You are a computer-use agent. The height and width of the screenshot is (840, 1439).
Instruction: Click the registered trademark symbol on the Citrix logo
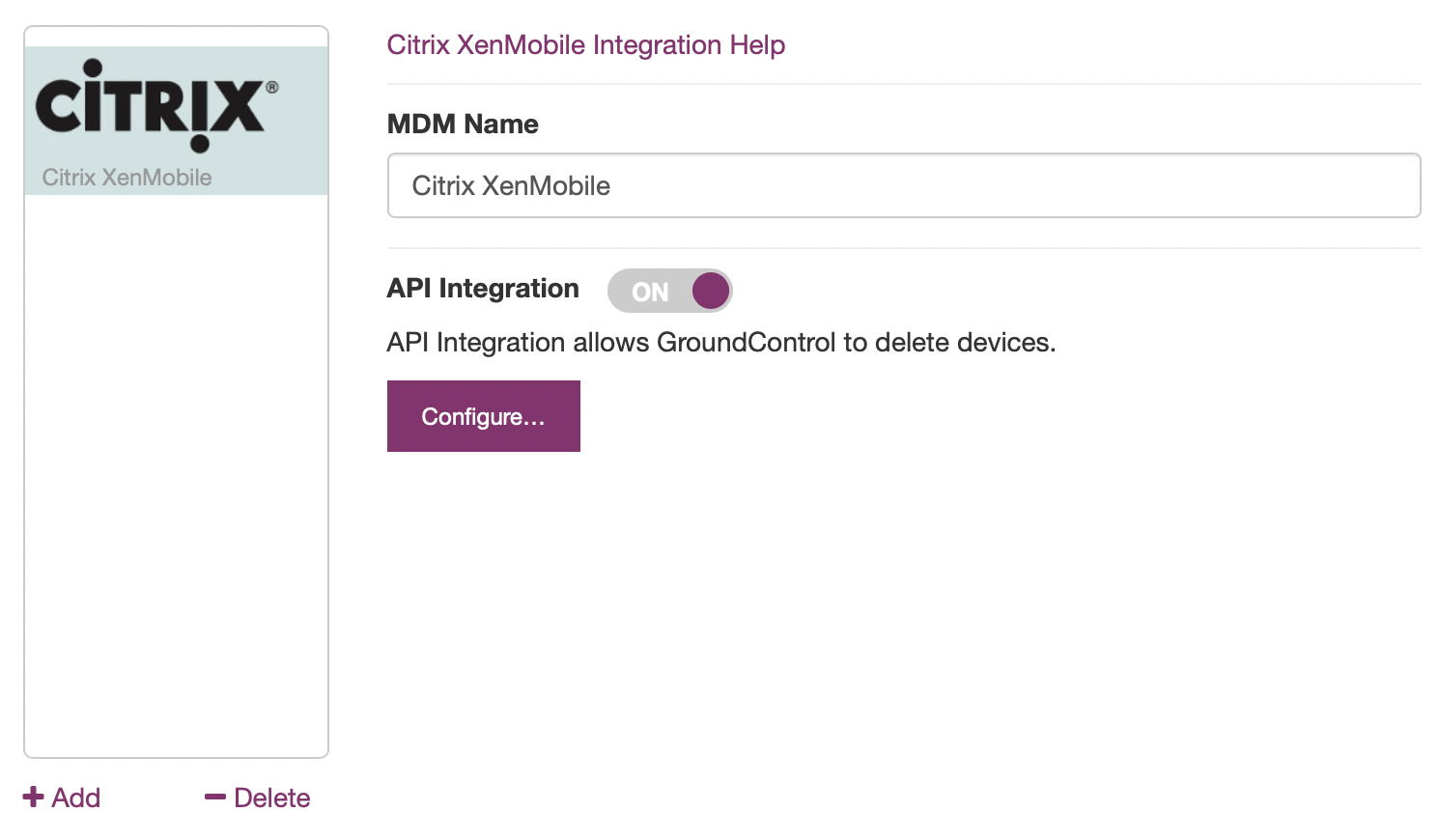tap(272, 87)
